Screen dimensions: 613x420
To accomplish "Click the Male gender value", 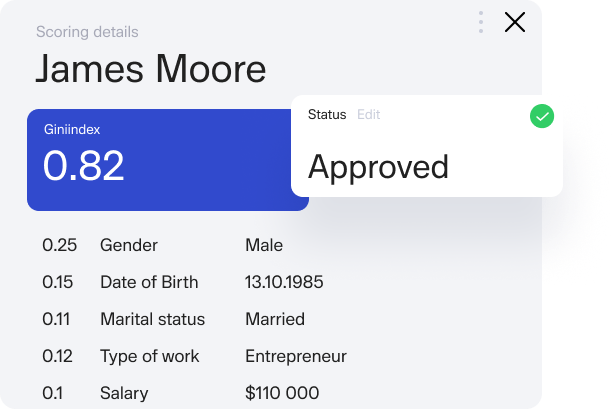I will pyautogui.click(x=264, y=245).
